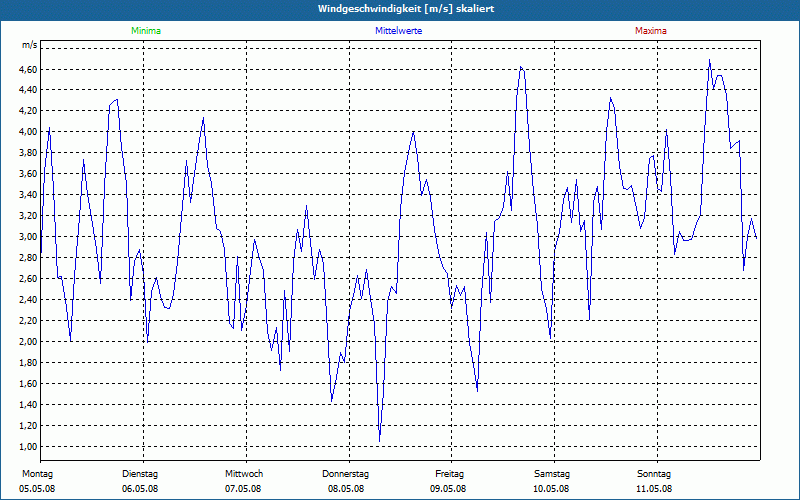
Task: Click the 4,20 y-axis value
Action: click(30, 111)
